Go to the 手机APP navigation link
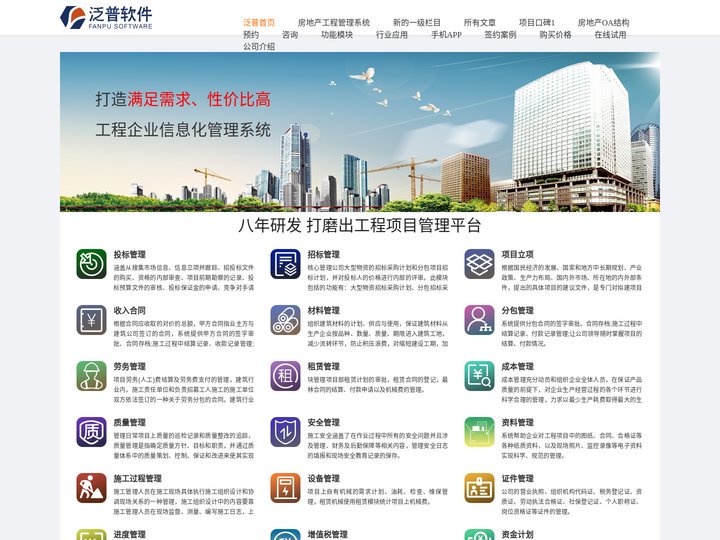Screen dimensions: 720x540 pyautogui.click(x=446, y=34)
